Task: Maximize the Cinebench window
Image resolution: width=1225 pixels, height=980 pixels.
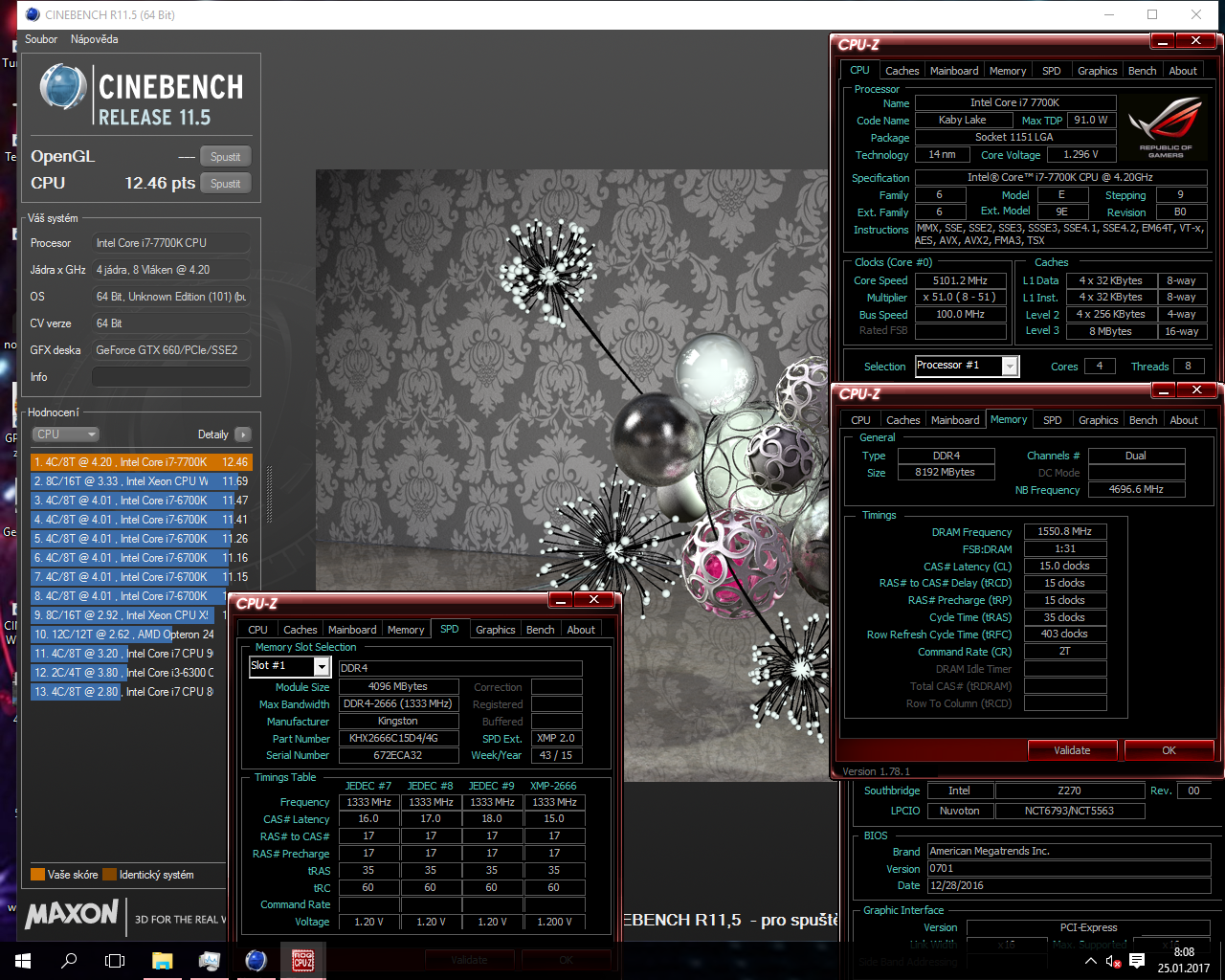Action: tap(1152, 14)
